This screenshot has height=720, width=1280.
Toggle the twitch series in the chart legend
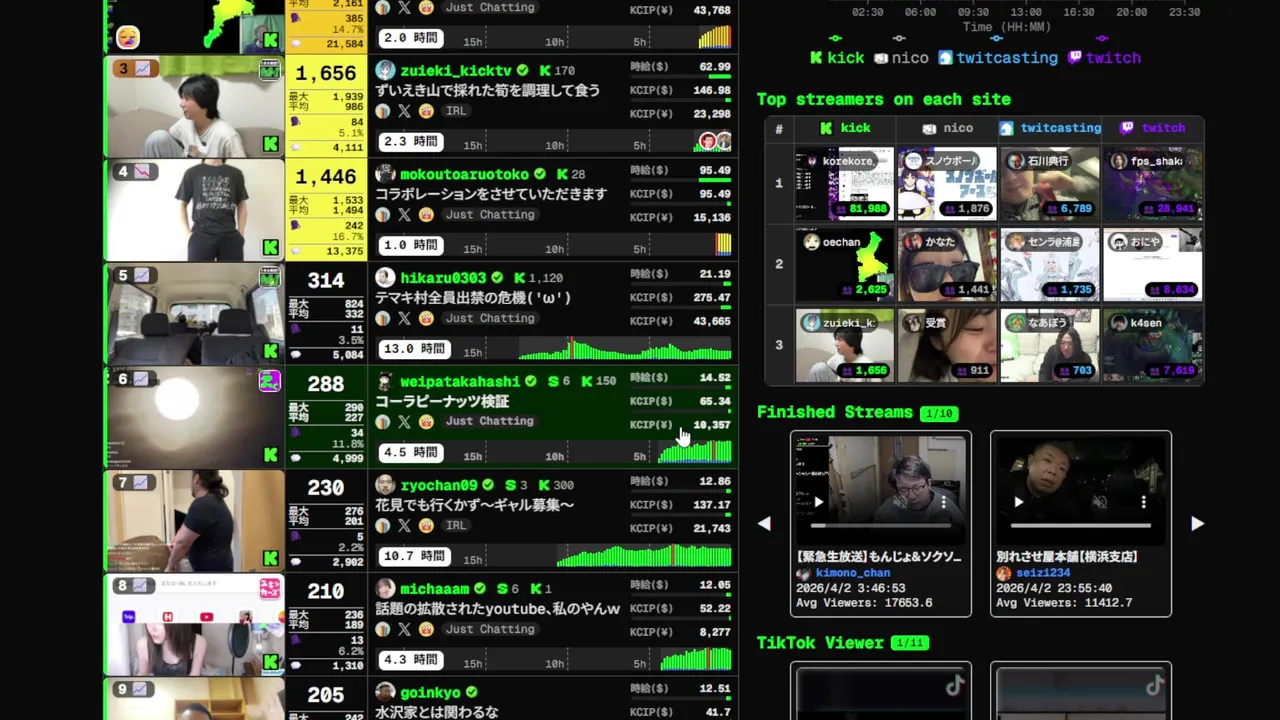(1105, 58)
